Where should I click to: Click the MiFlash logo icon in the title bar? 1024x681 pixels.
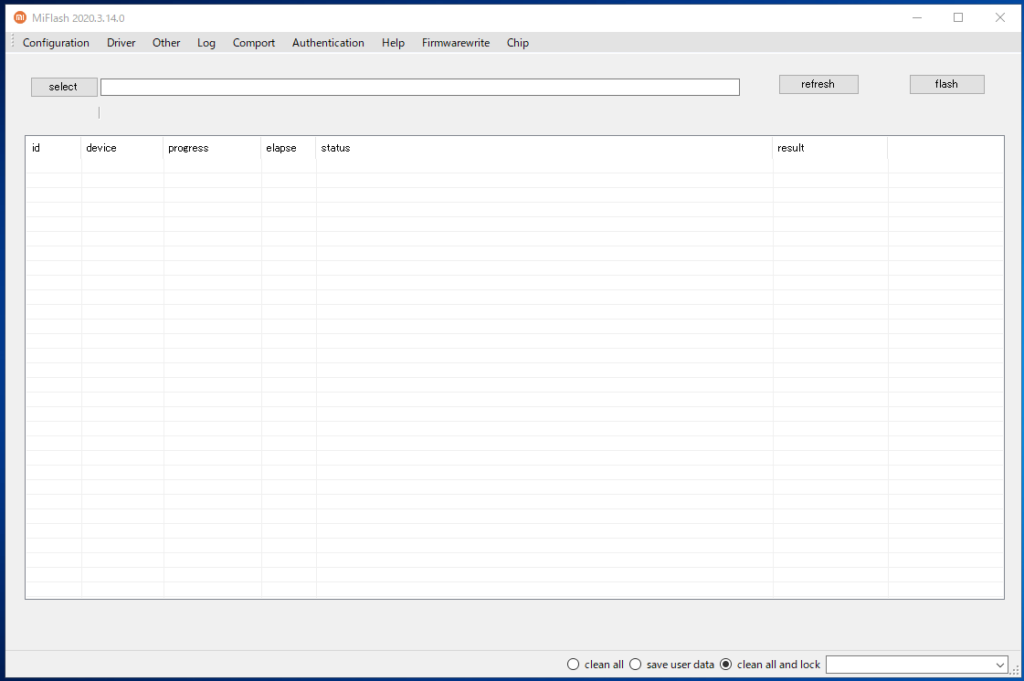[x=18, y=17]
